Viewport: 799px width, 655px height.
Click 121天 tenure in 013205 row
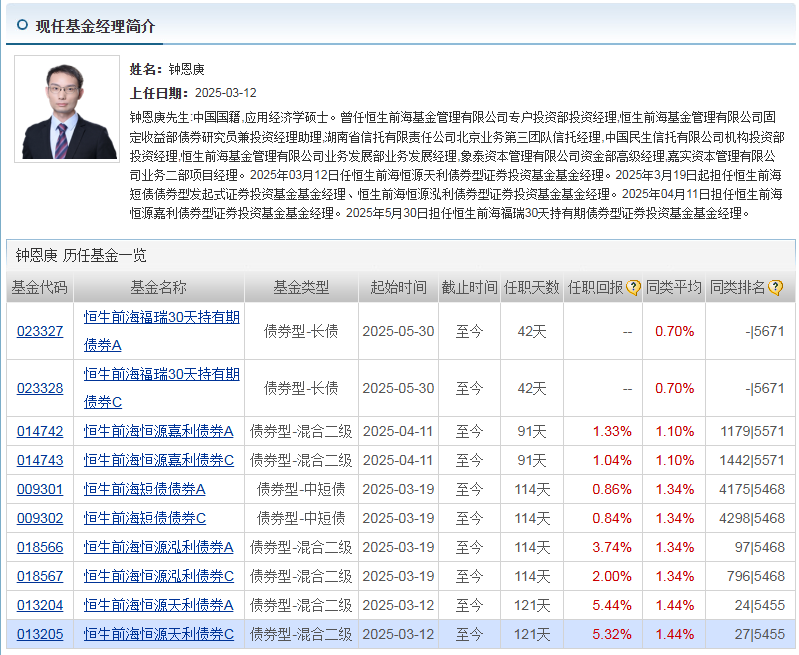[x=532, y=635]
